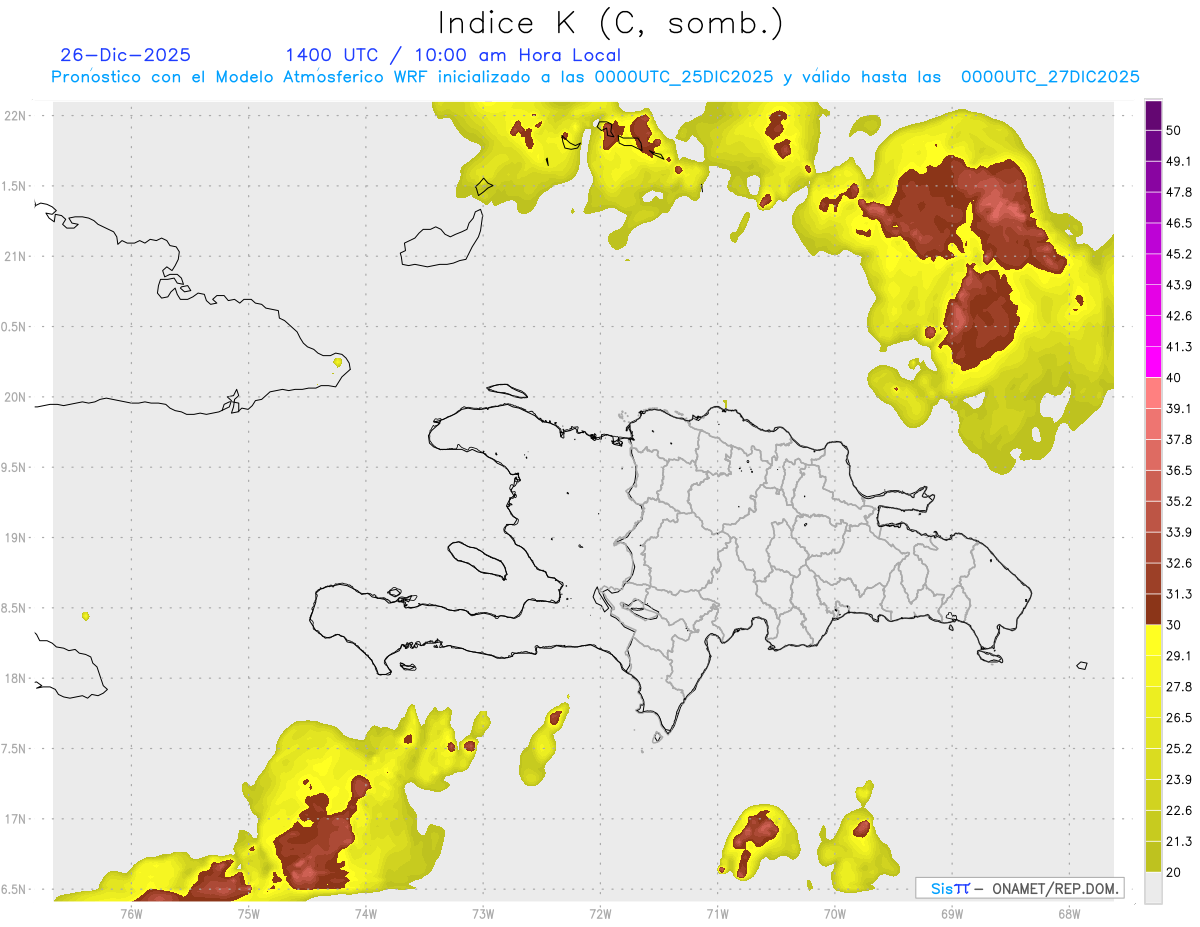Click the colorbar value "32.6"
Viewport: 1200px width, 927px height.
[1179, 563]
